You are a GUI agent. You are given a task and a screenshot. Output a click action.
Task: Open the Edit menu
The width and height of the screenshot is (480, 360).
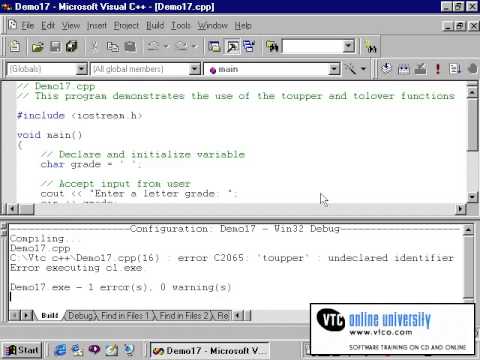[x=48, y=26]
